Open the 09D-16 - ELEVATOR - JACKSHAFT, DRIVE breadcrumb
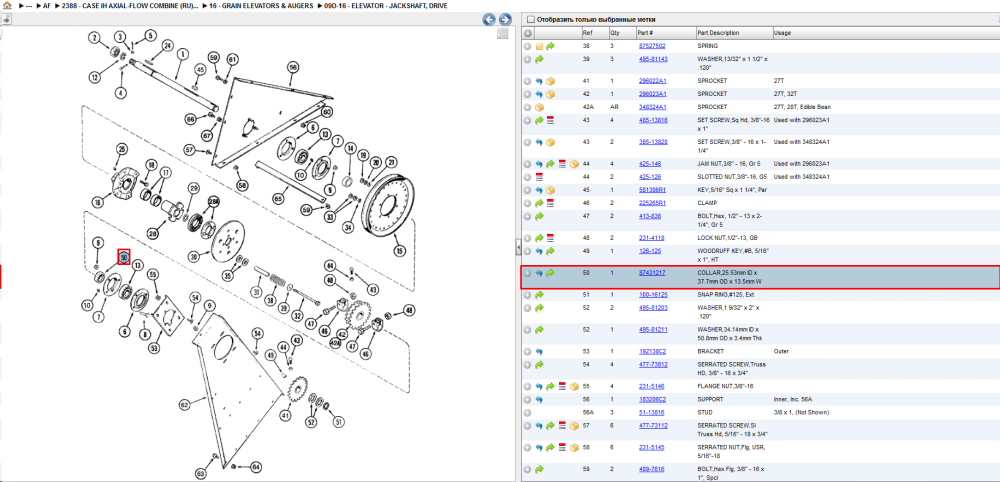This screenshot has width=1000, height=482. tap(385, 6)
